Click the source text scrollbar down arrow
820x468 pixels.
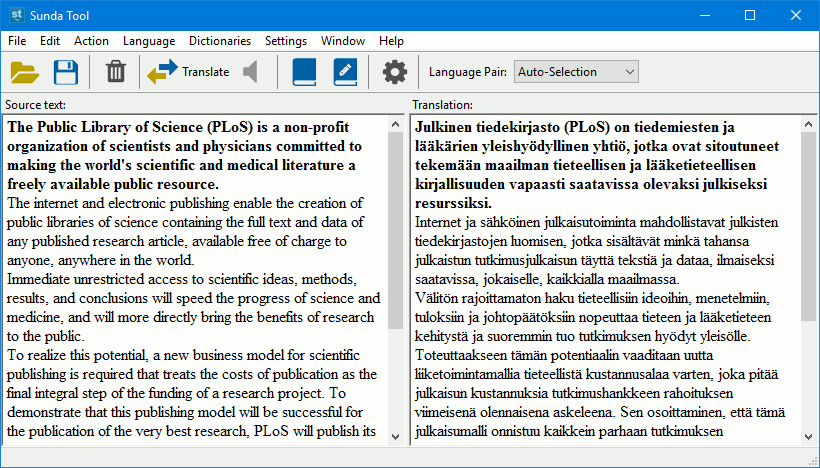click(395, 437)
